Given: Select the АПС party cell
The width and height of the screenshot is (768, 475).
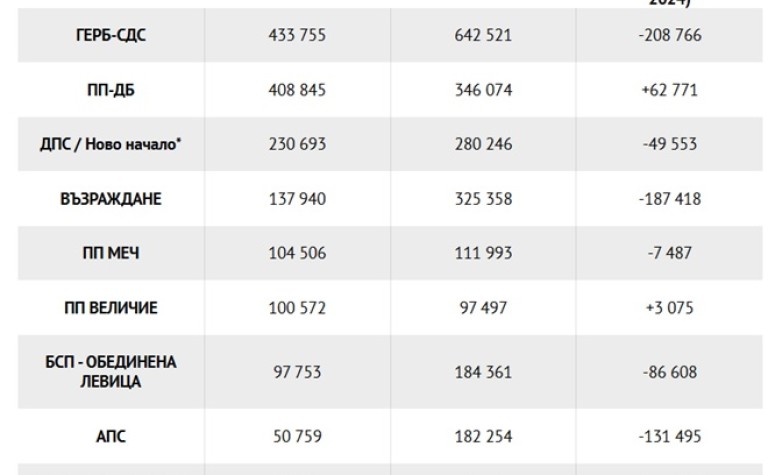Looking at the screenshot, I should (110, 436).
